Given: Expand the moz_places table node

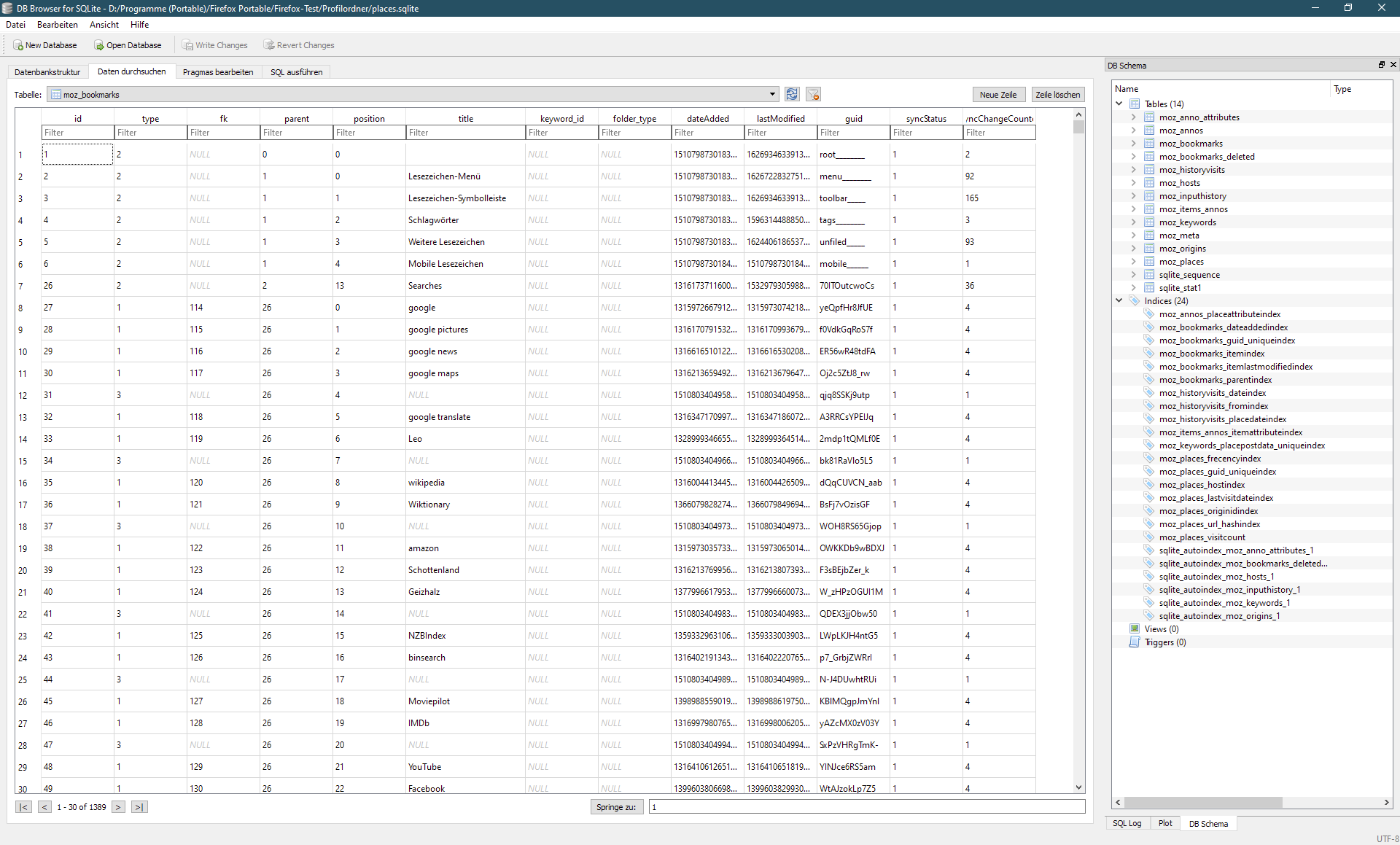Looking at the screenshot, I should click(x=1133, y=262).
